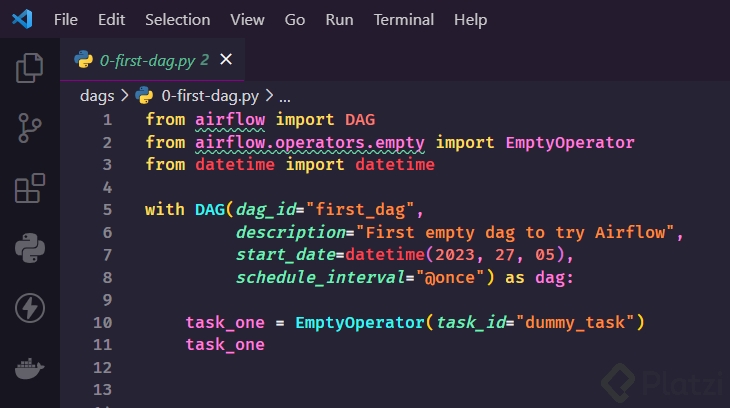Click "first_dag" string
Image resolution: width=730 pixels, height=408 pixels.
tap(360, 210)
